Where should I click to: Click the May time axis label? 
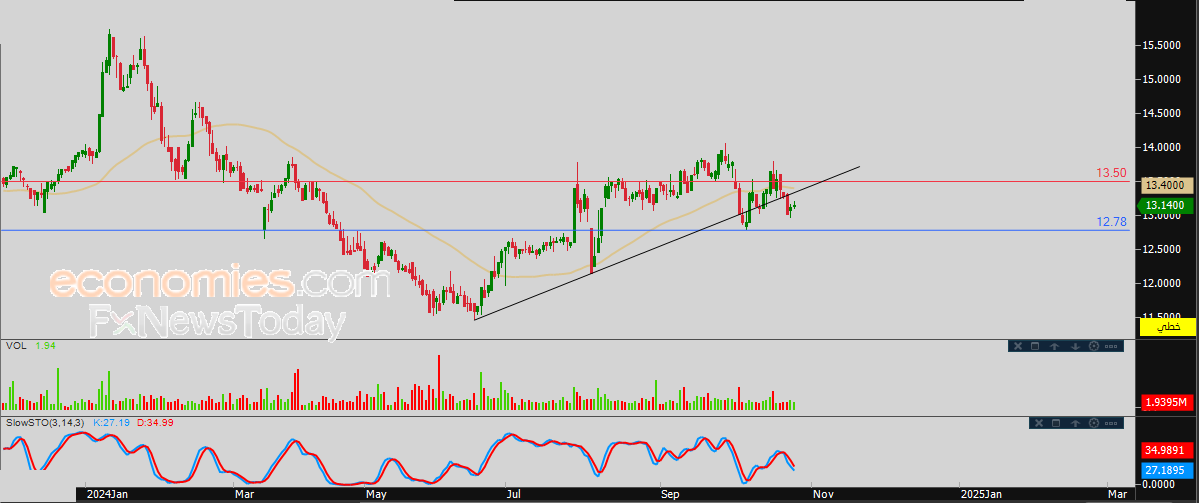(376, 495)
